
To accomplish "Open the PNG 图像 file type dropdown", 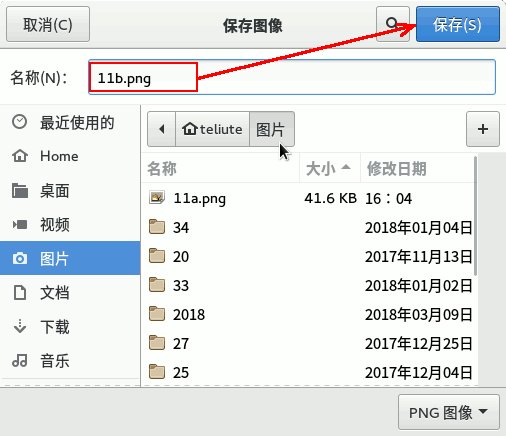I will (x=449, y=412).
